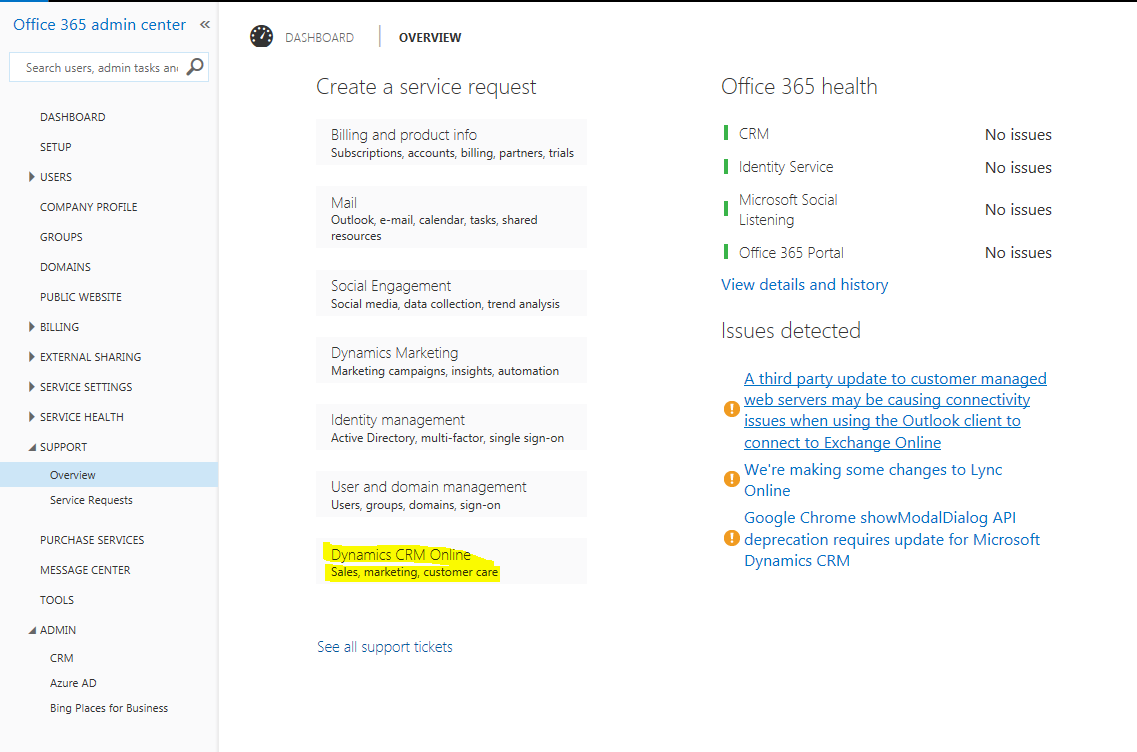Create a Mail service request

coord(452,218)
